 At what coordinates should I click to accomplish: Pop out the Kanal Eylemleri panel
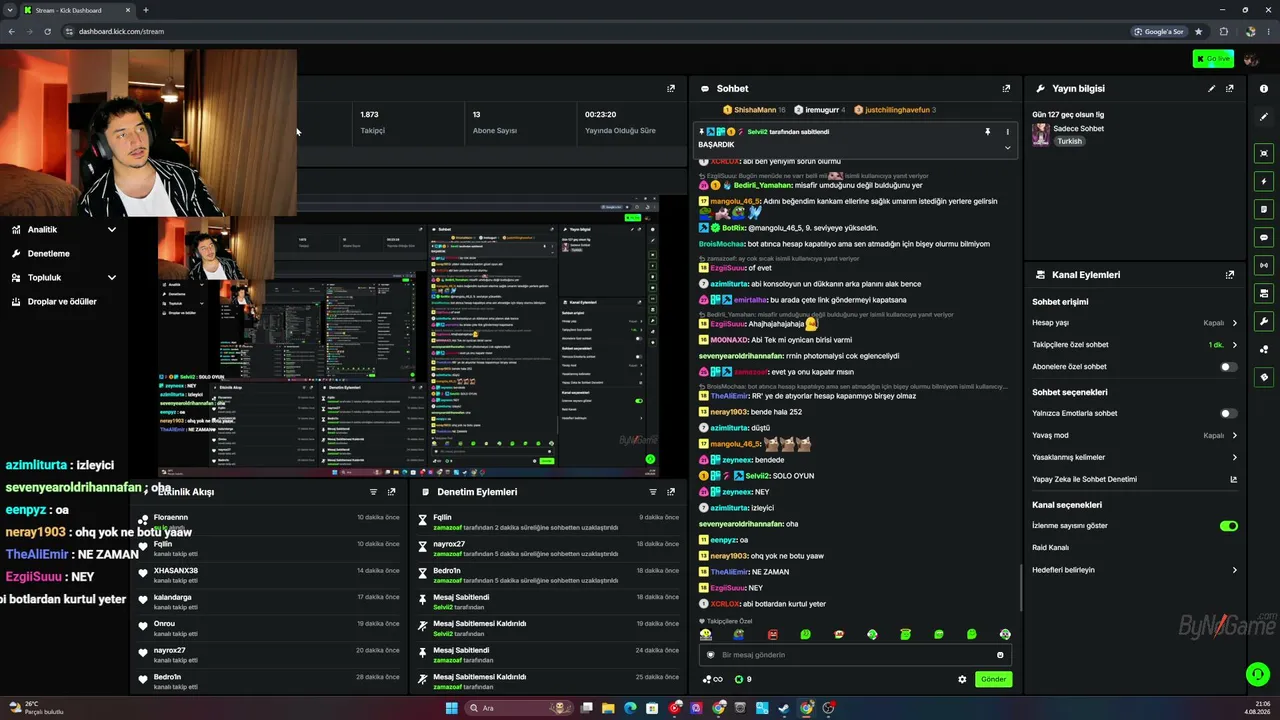click(x=1230, y=275)
